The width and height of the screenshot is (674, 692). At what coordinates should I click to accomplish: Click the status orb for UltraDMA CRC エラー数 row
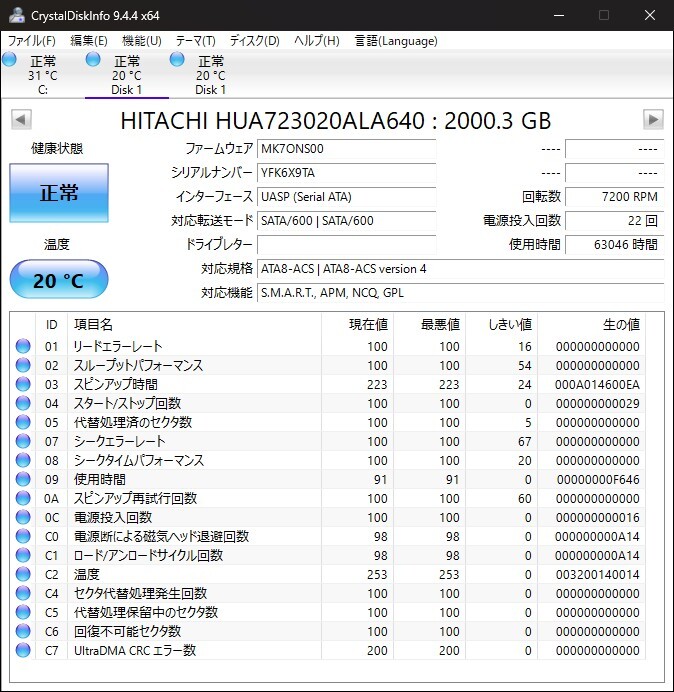[23, 650]
